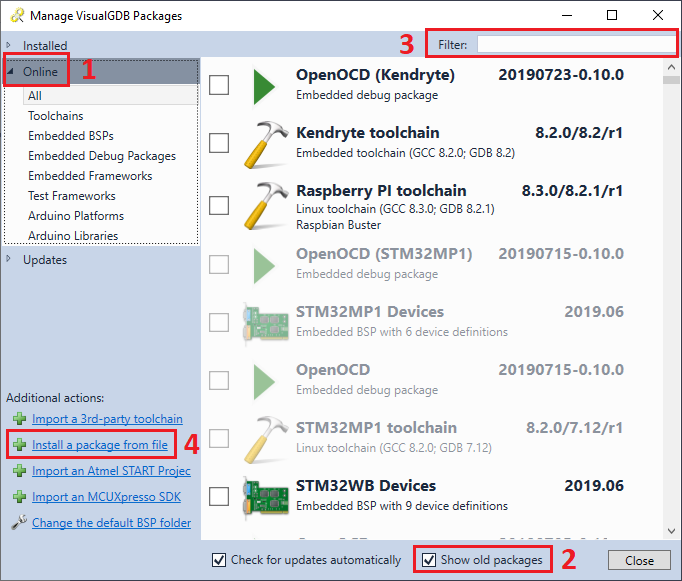The image size is (682, 581).
Task: Select Test Frameworks category
Action: pyautogui.click(x=72, y=196)
